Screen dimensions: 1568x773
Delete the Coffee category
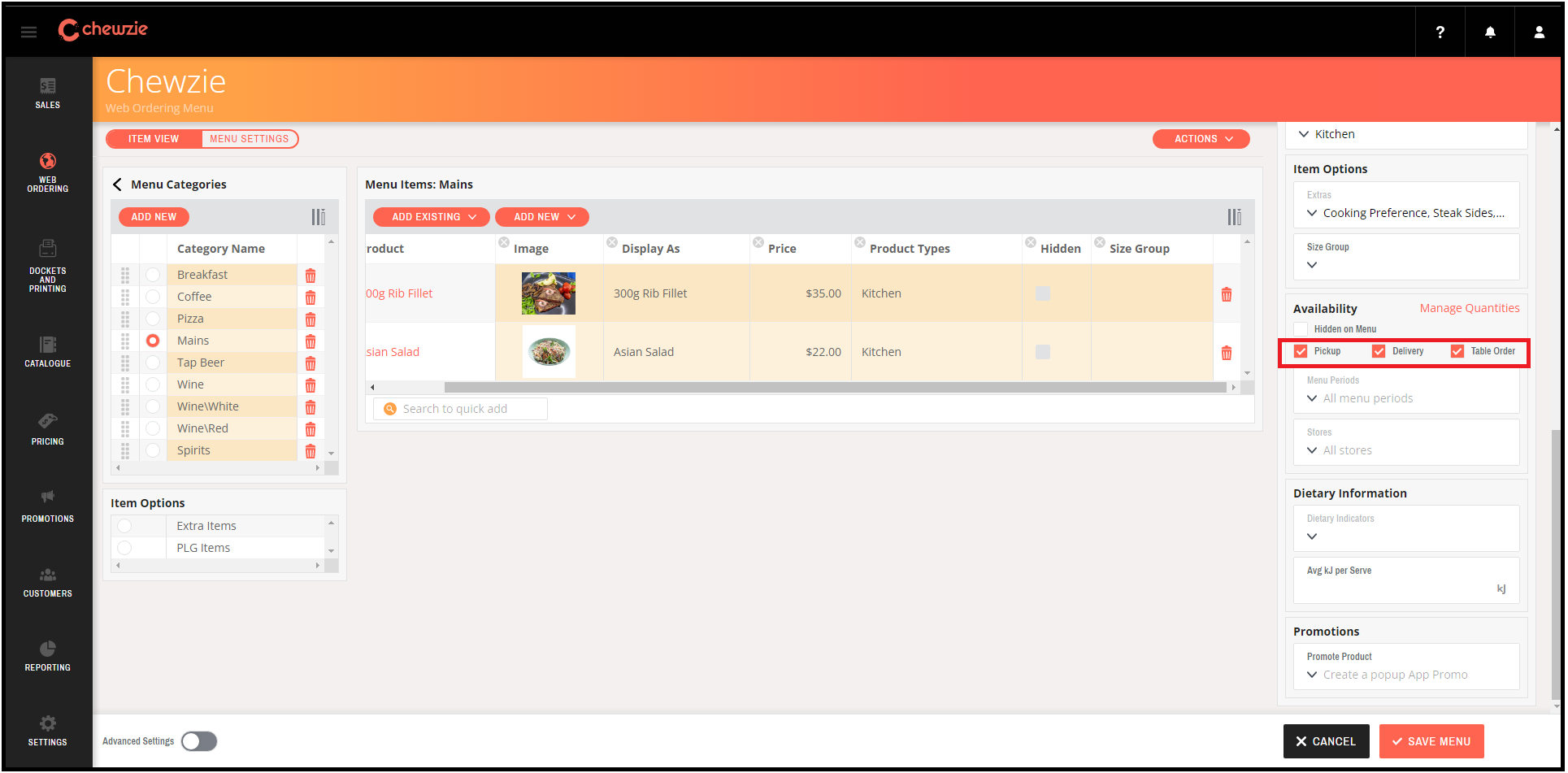pos(311,297)
